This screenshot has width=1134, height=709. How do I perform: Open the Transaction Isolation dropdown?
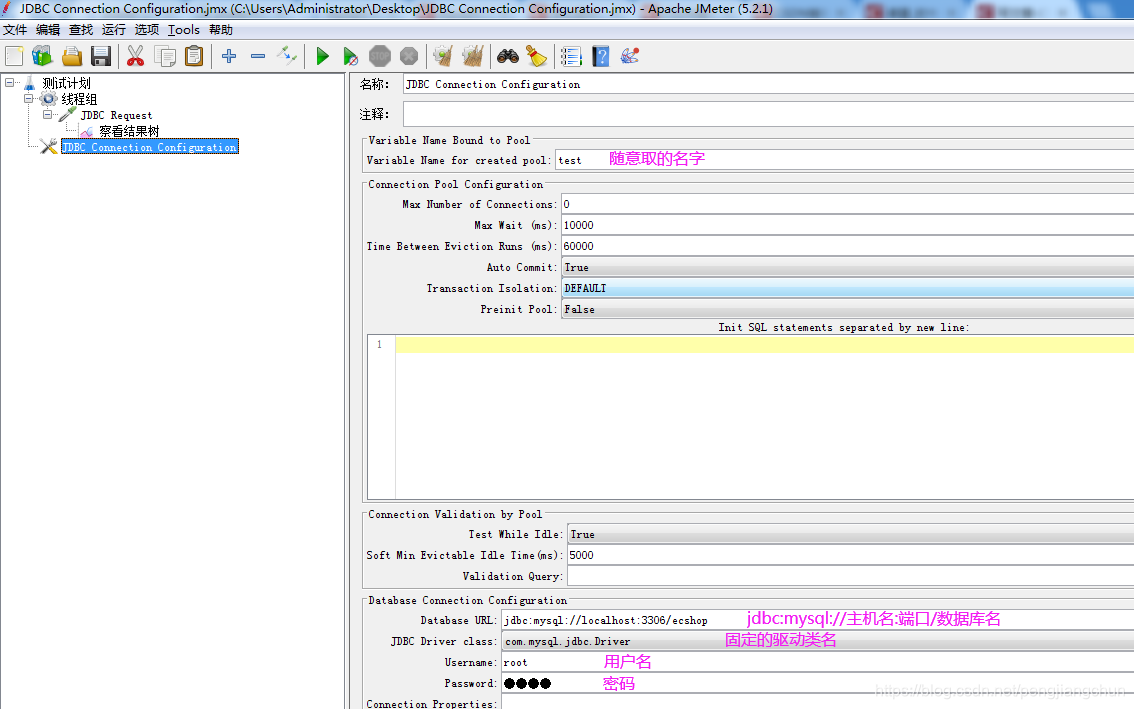pos(848,289)
